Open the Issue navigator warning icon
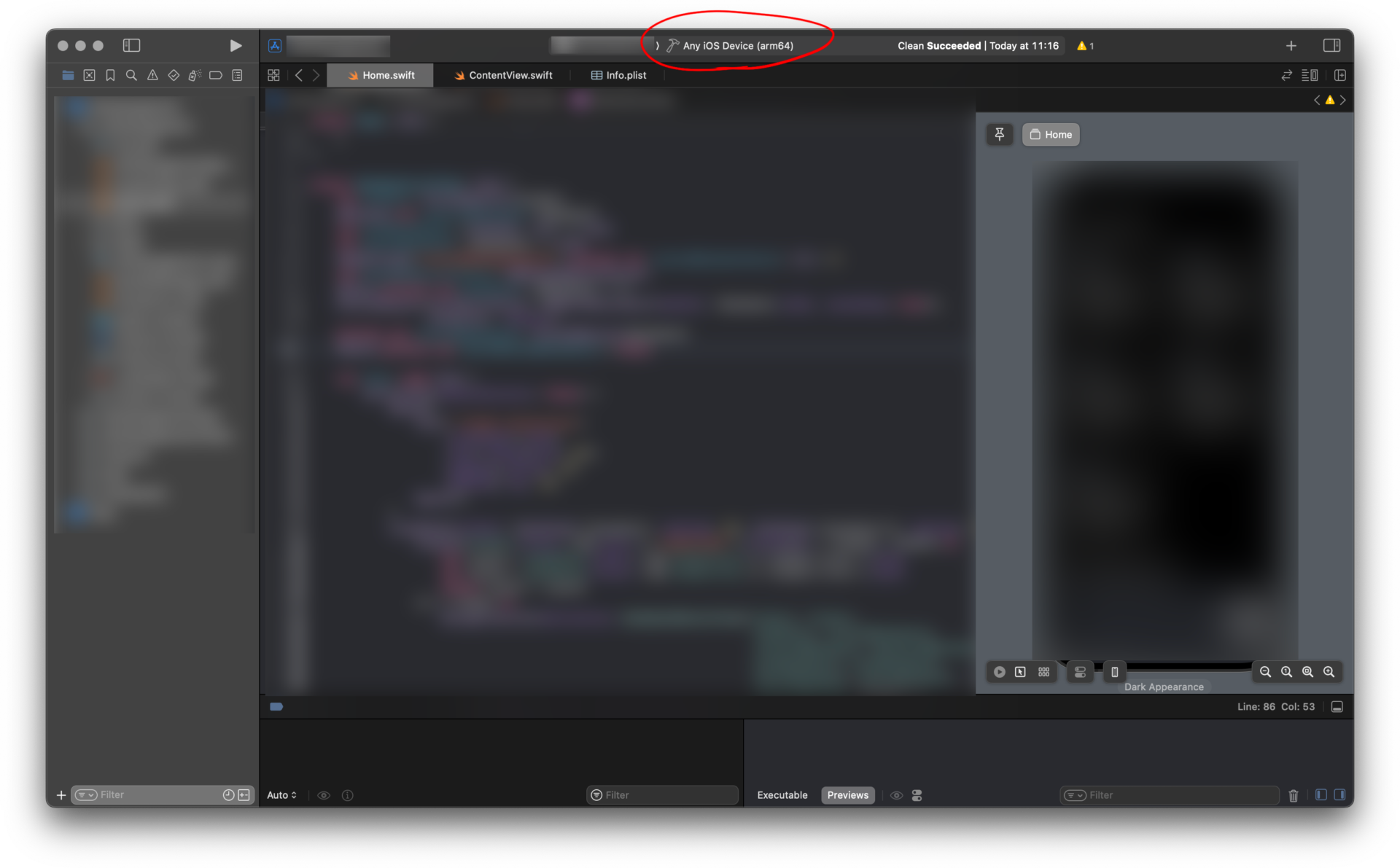The width and height of the screenshot is (1400, 868). coord(152,75)
